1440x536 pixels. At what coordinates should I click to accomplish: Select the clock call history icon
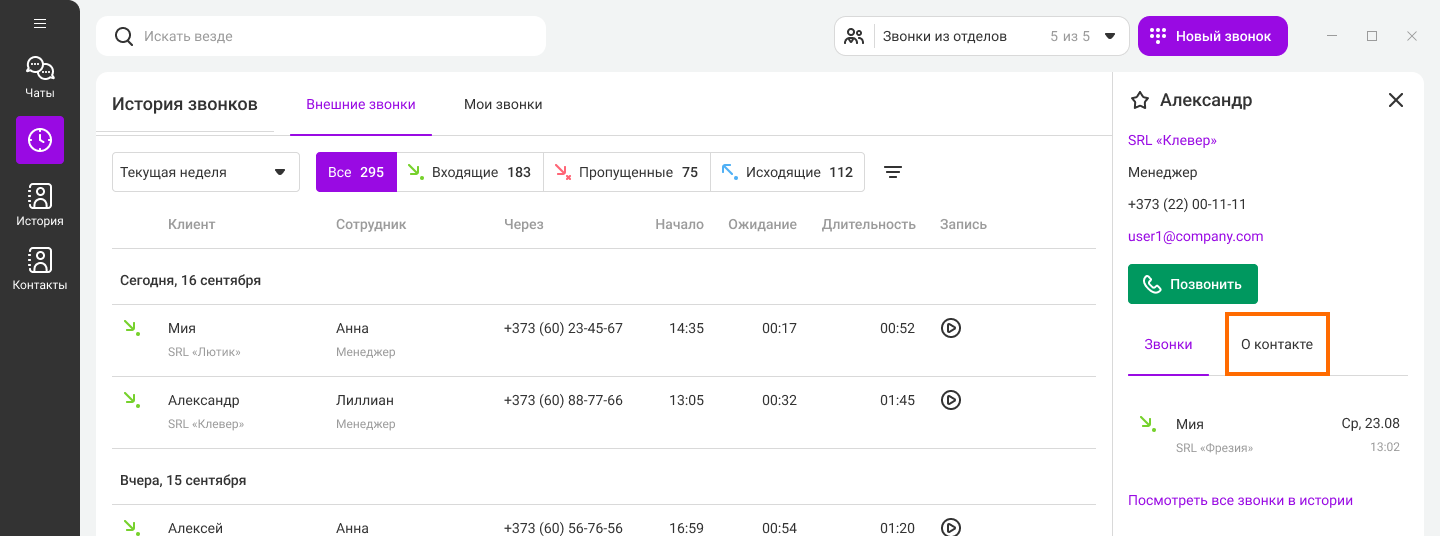40,140
